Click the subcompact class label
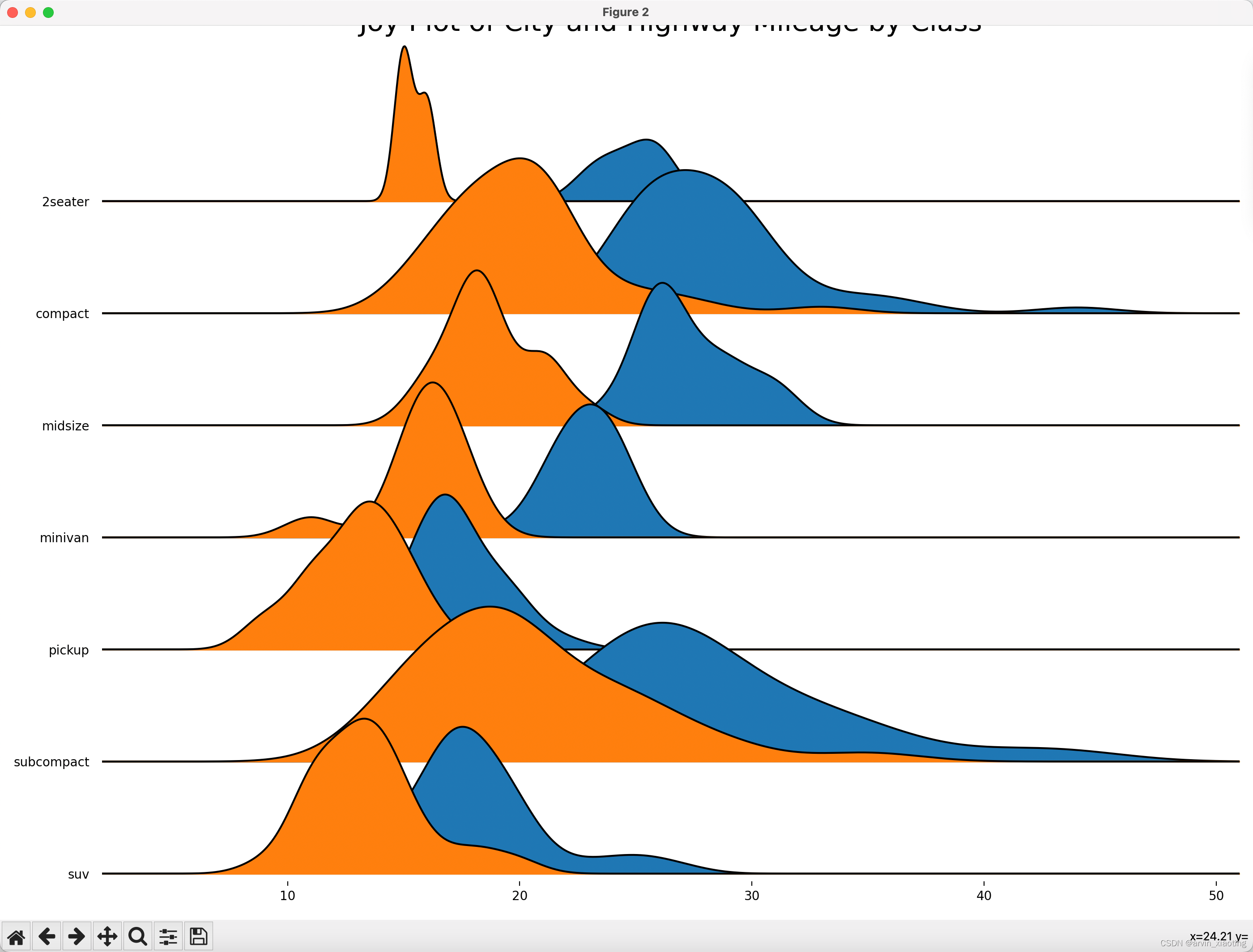This screenshot has height=952, width=1253. coord(51,762)
